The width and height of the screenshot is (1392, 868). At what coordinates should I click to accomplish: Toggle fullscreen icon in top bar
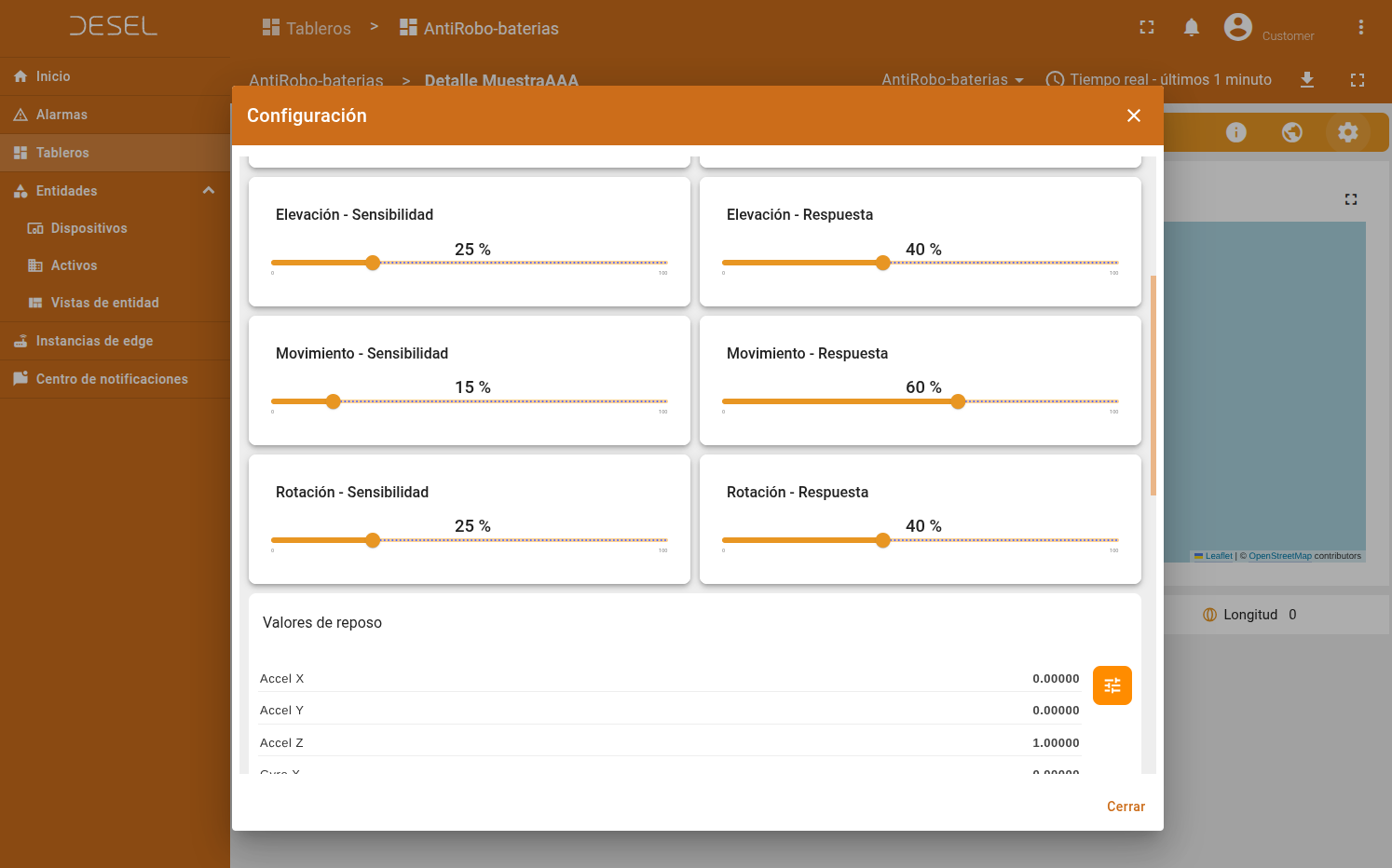pos(1147,28)
